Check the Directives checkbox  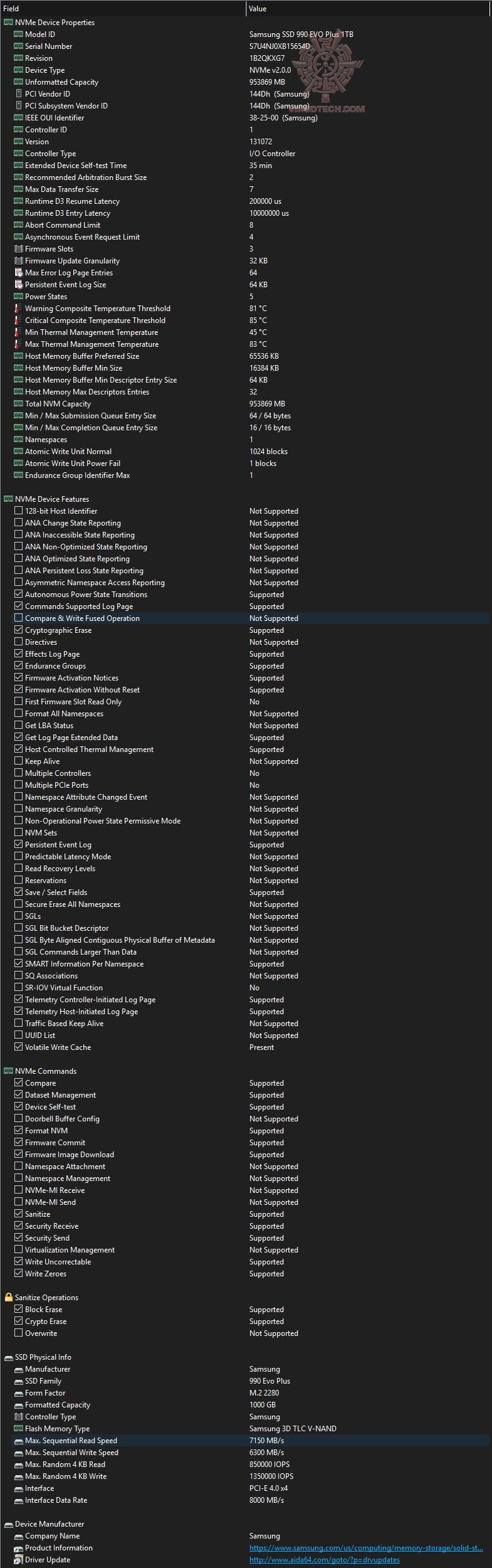[x=18, y=642]
